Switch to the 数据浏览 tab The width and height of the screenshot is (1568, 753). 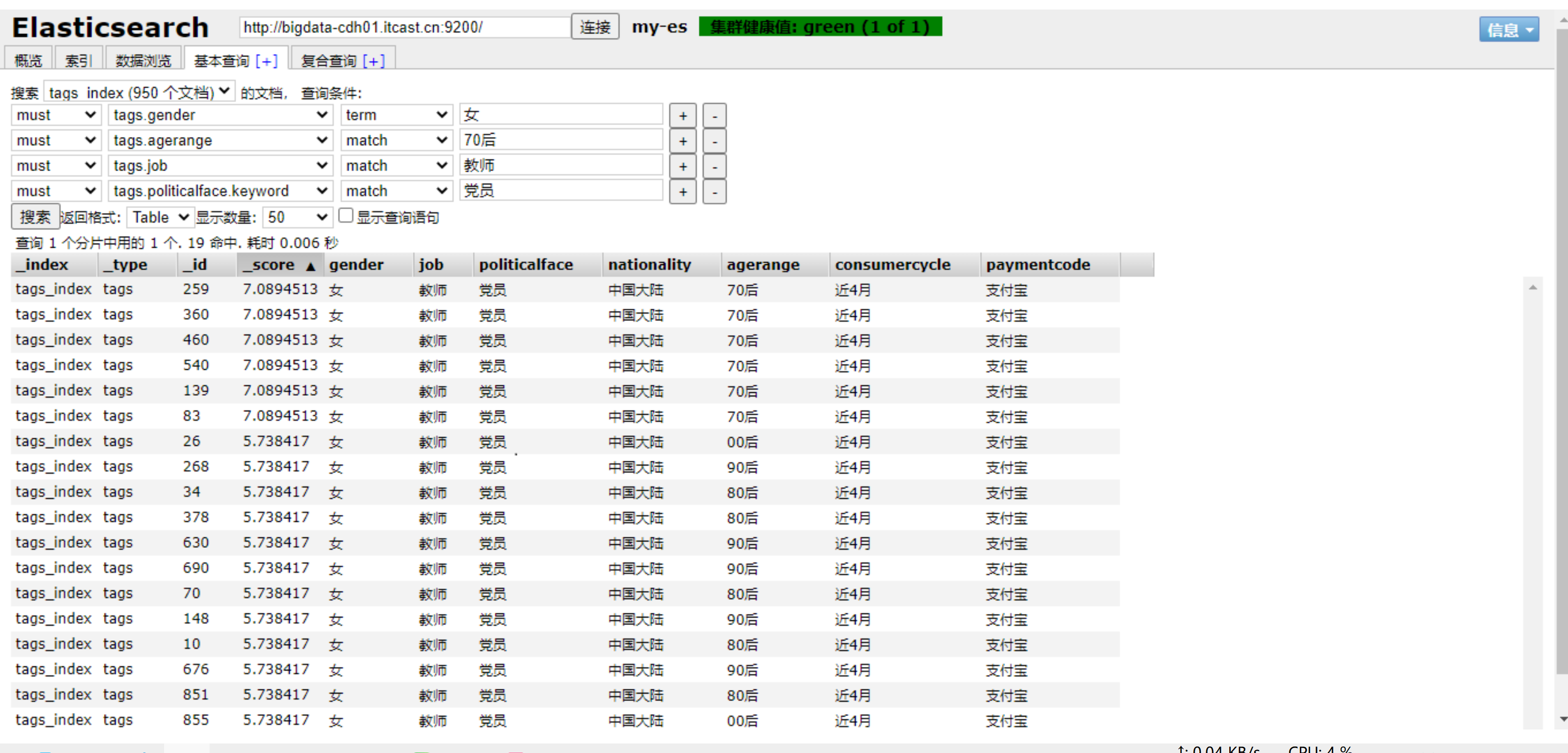143,61
